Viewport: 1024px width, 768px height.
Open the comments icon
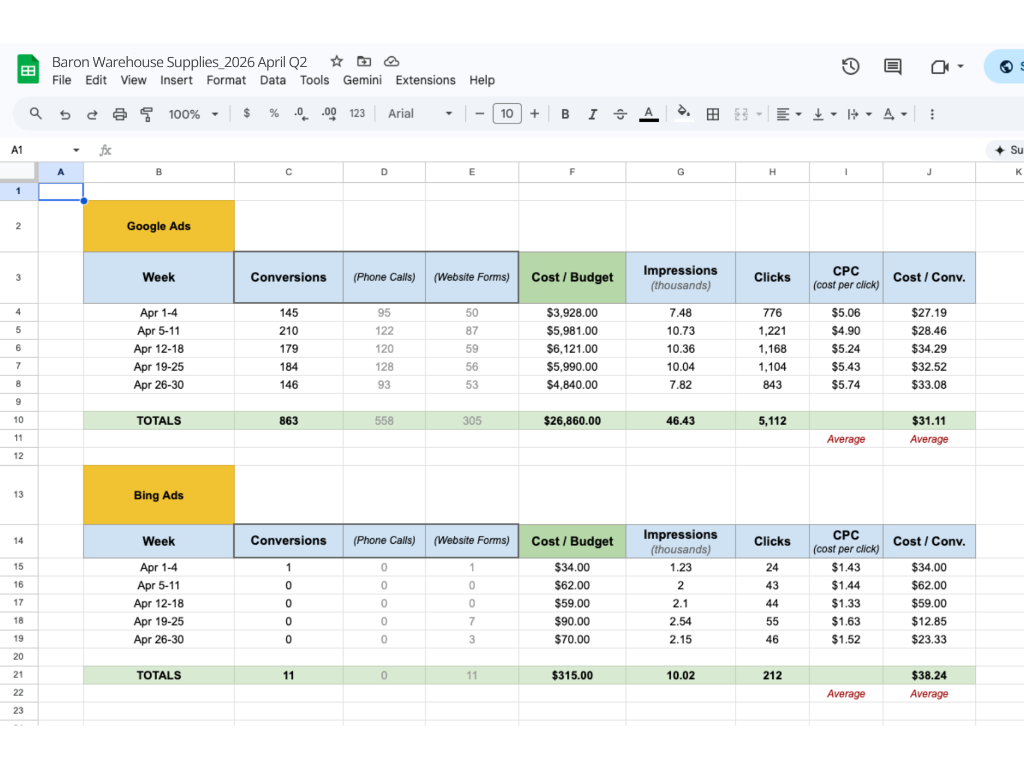point(893,66)
